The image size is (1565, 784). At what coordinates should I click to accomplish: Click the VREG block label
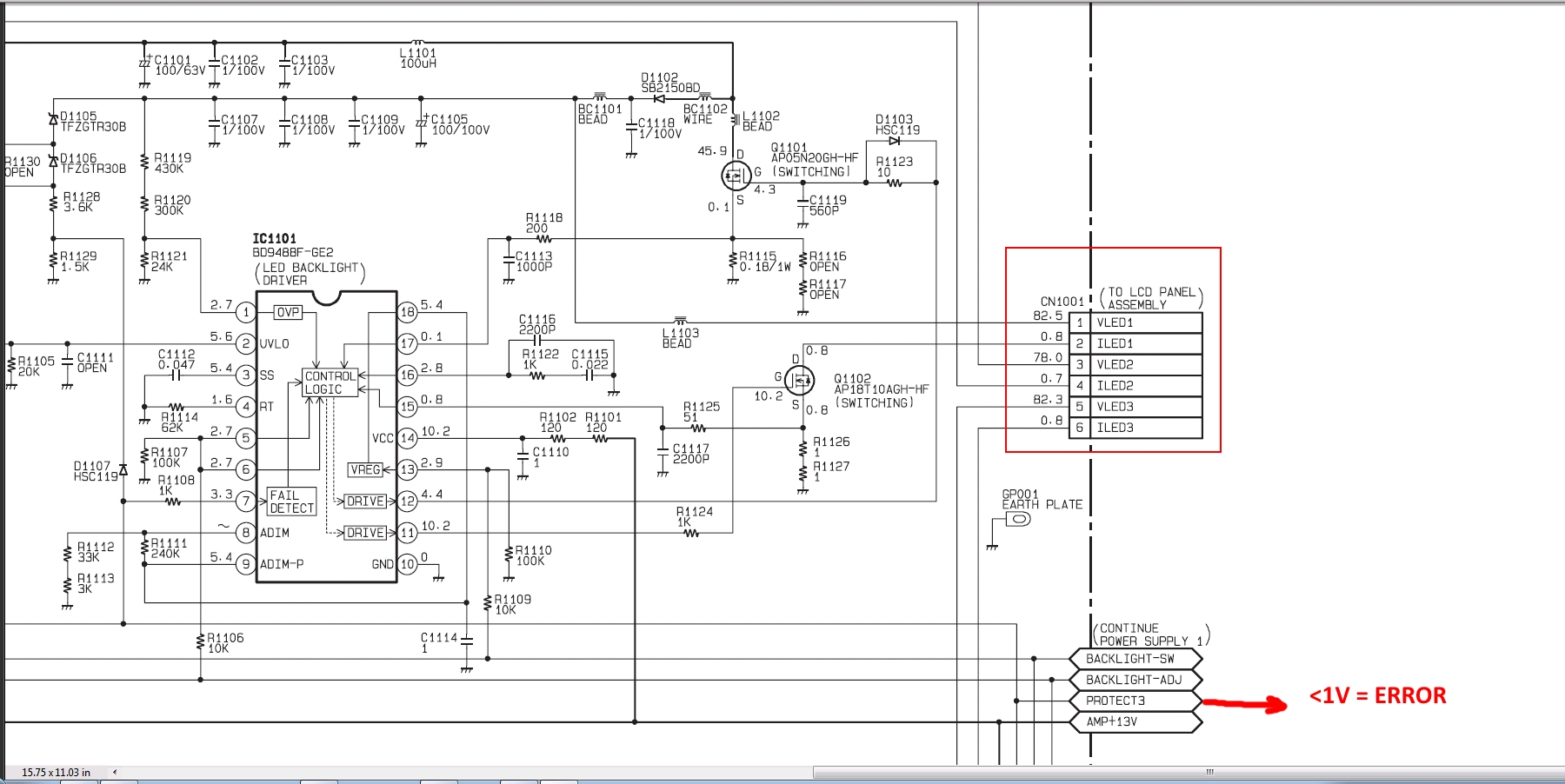[365, 470]
